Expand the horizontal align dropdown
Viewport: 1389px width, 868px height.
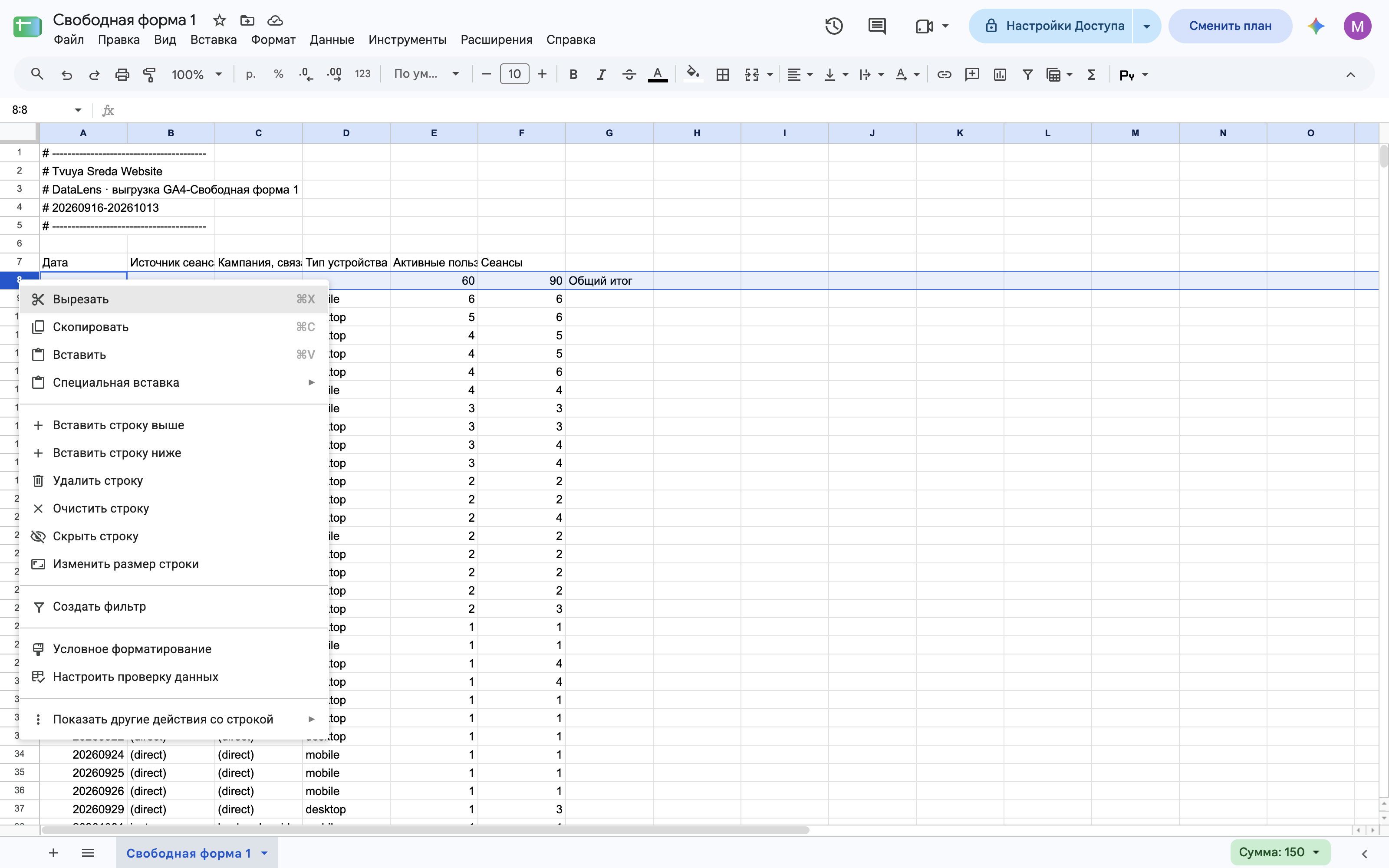click(x=810, y=75)
